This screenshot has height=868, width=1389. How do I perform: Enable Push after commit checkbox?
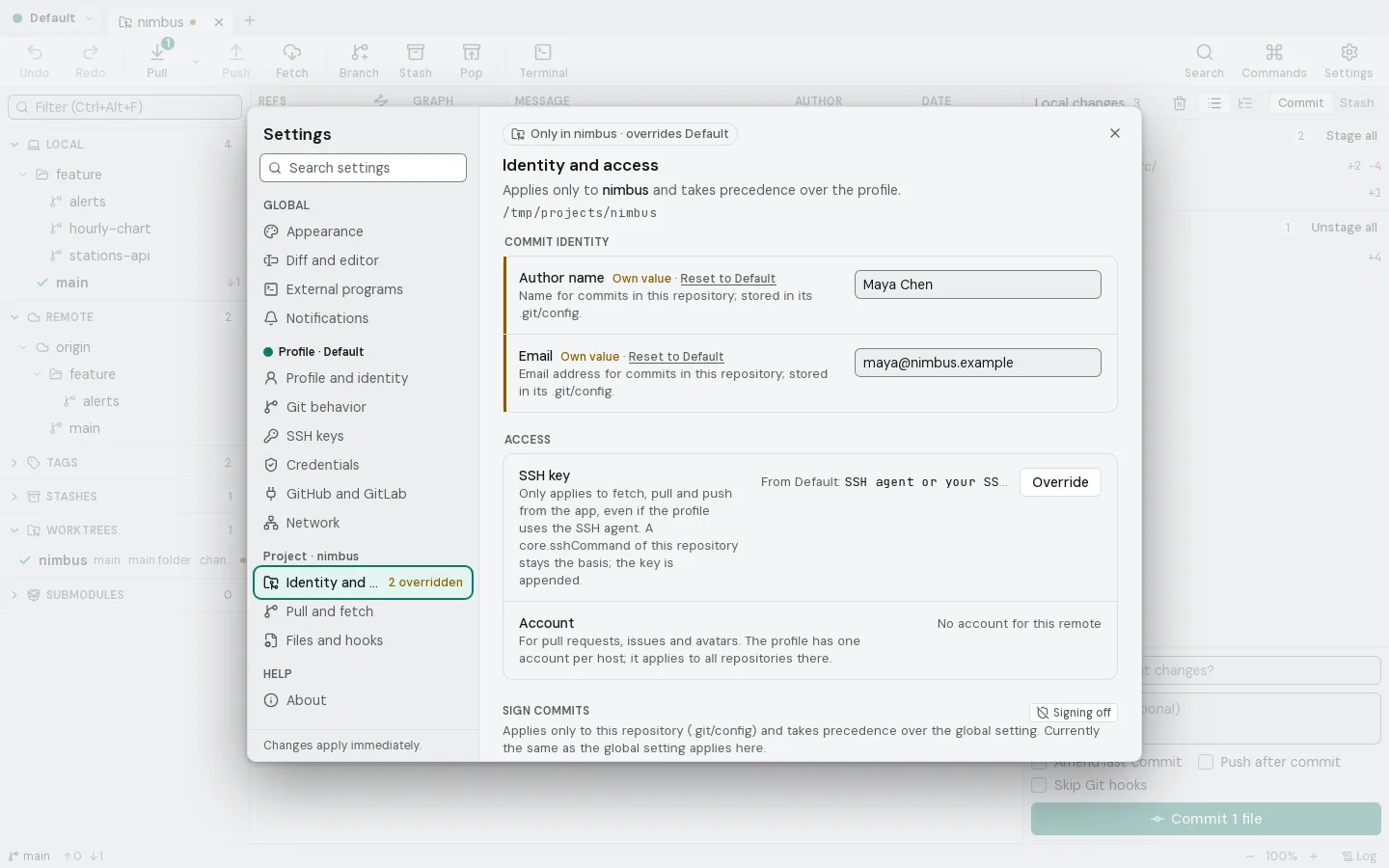(x=1206, y=762)
